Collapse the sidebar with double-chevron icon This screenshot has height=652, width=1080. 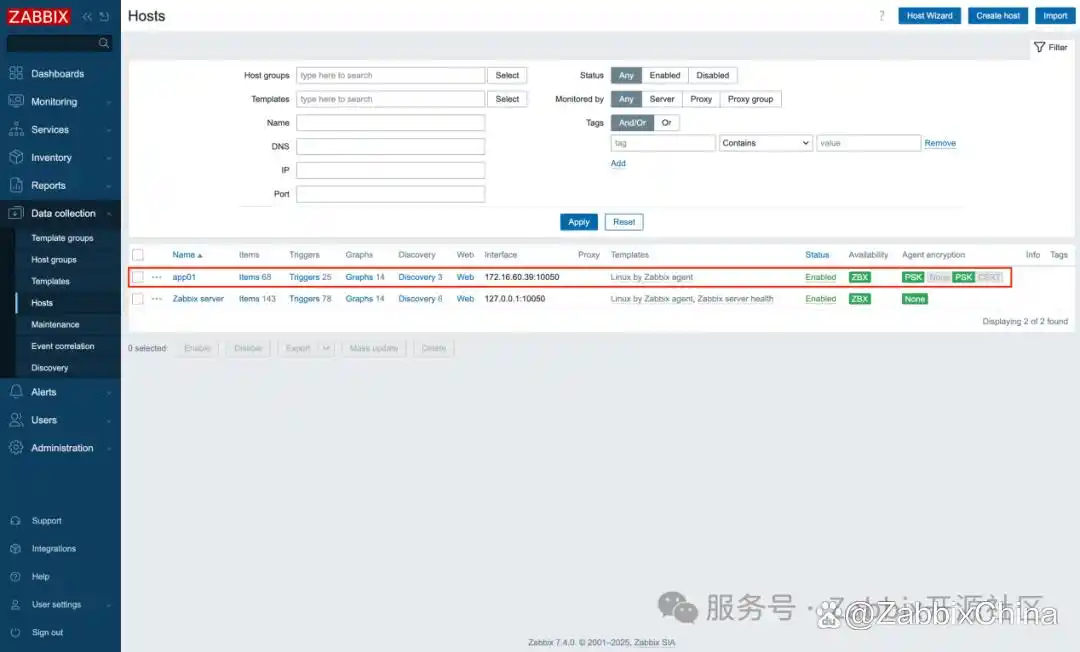[x=87, y=17]
